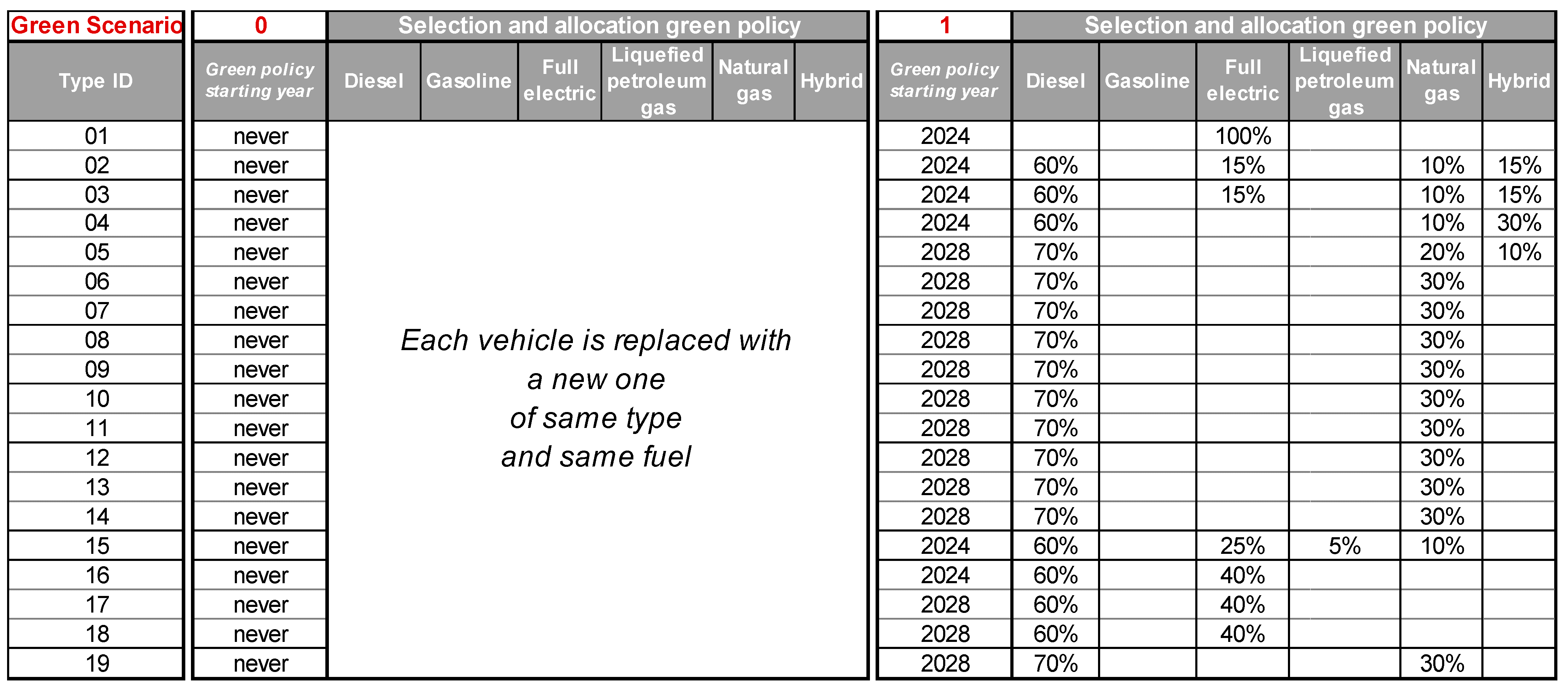This screenshot has width=1568, height=690.
Task: Click Type ID 17 row cell
Action: (x=96, y=605)
